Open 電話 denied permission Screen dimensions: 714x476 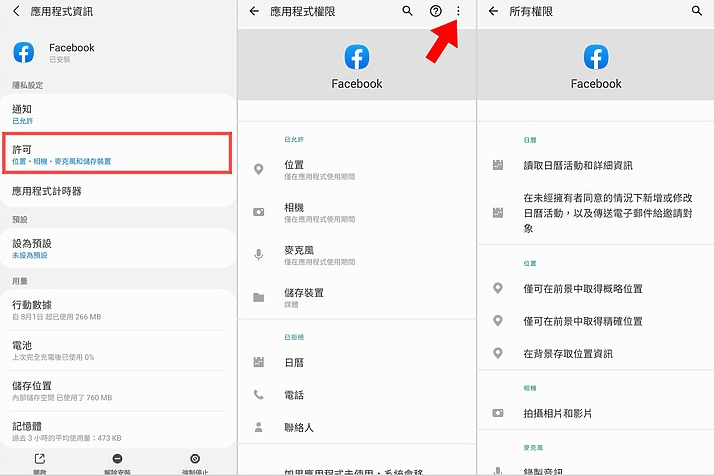click(357, 395)
